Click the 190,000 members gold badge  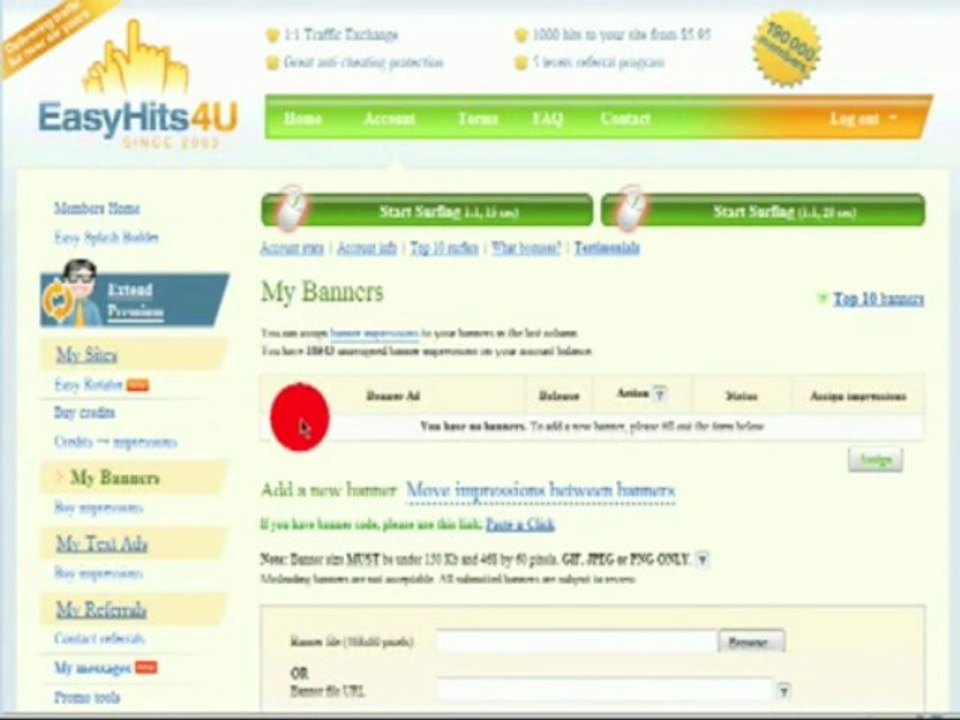786,48
